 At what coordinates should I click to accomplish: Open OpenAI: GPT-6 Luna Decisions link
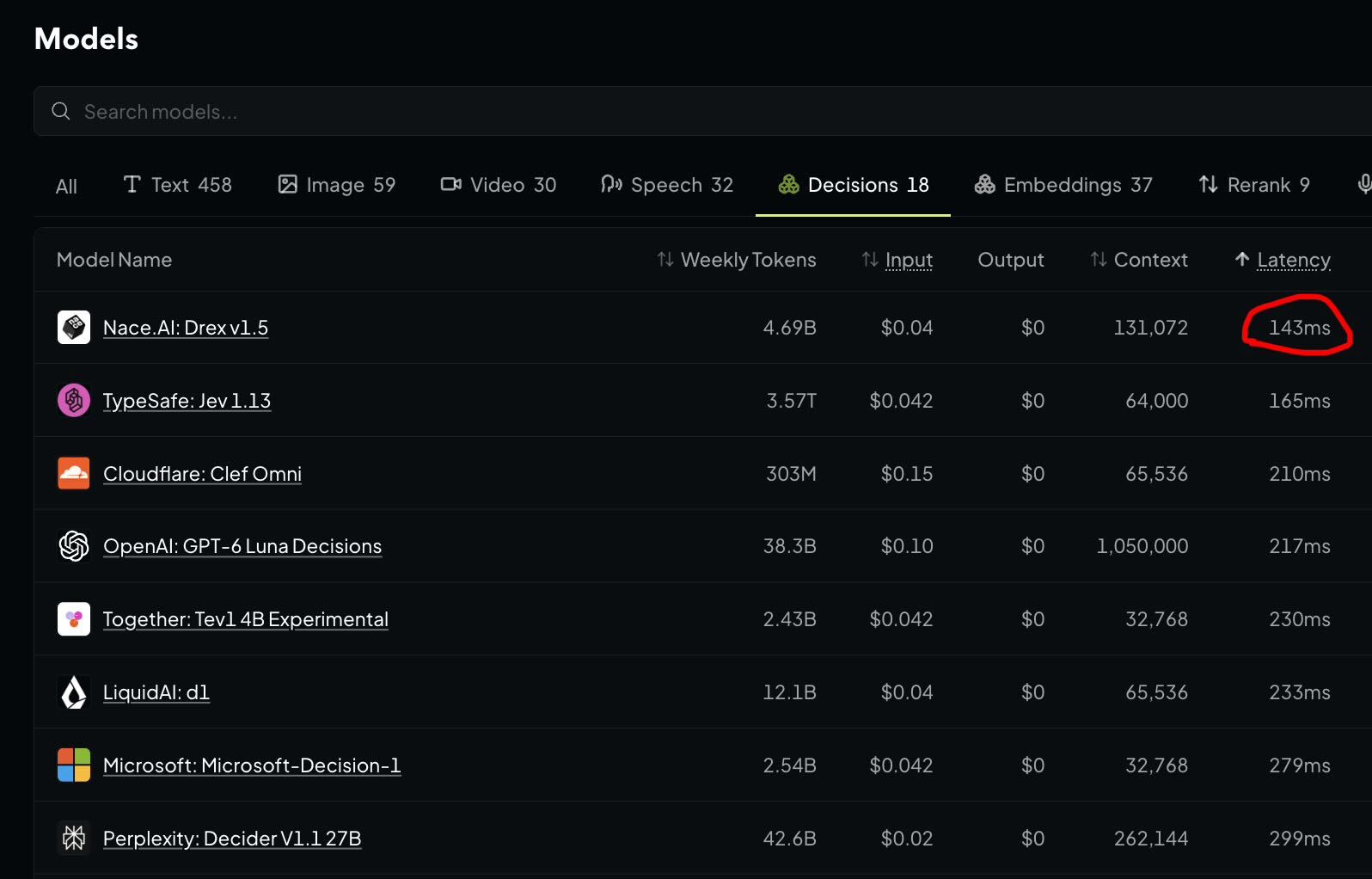pos(242,546)
